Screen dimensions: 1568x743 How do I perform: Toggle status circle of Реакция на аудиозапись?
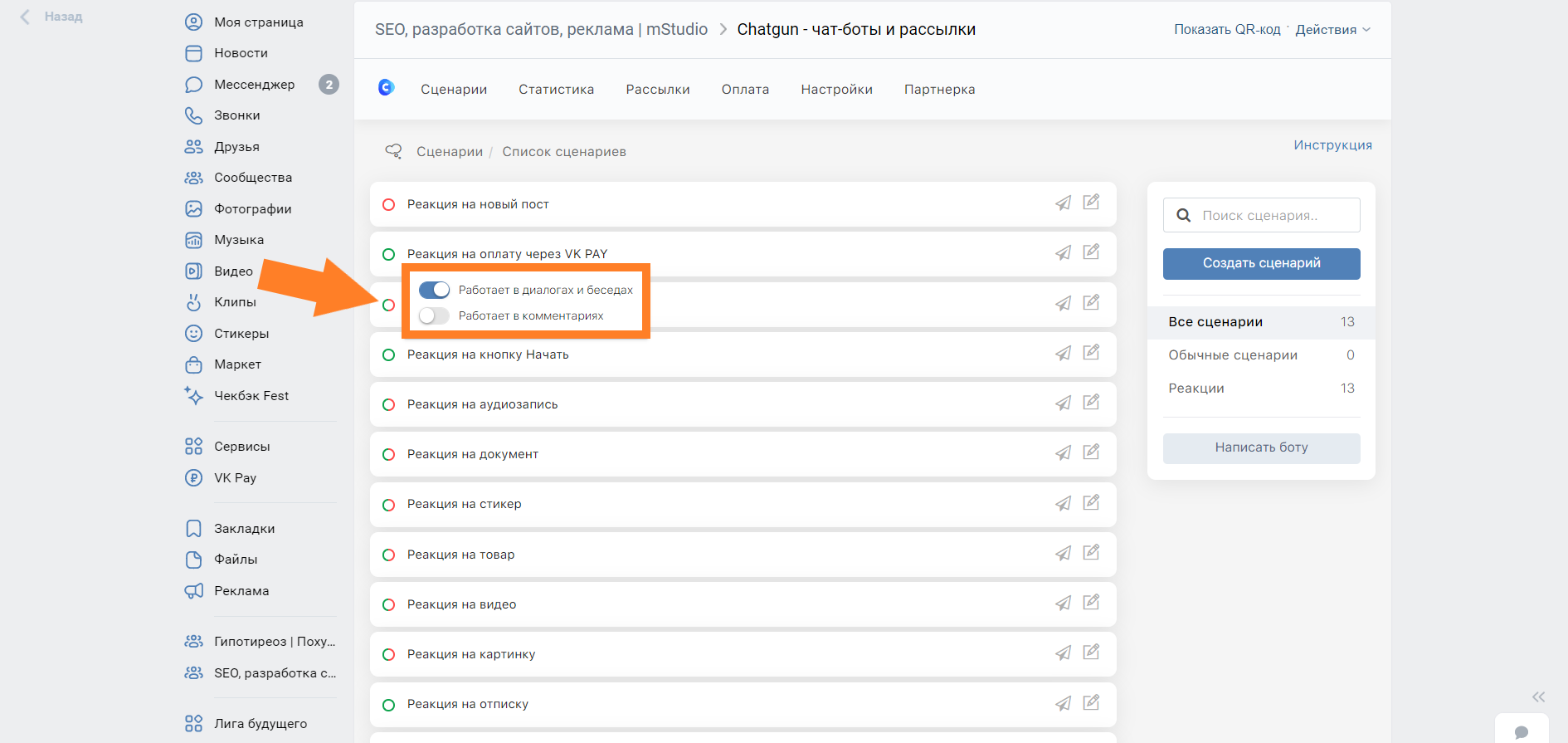tap(388, 404)
